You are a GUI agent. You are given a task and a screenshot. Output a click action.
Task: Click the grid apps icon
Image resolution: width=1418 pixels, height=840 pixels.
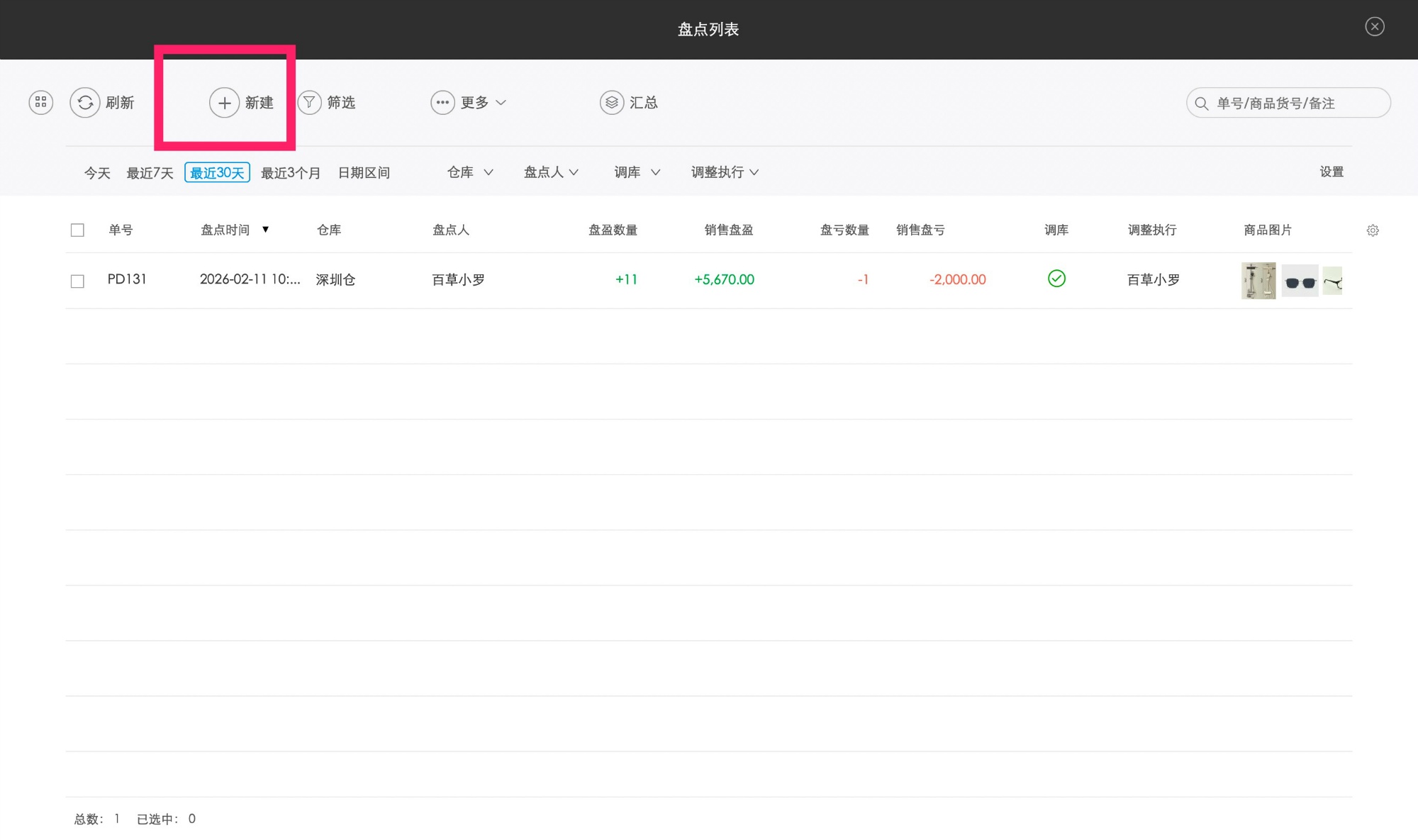click(x=40, y=102)
